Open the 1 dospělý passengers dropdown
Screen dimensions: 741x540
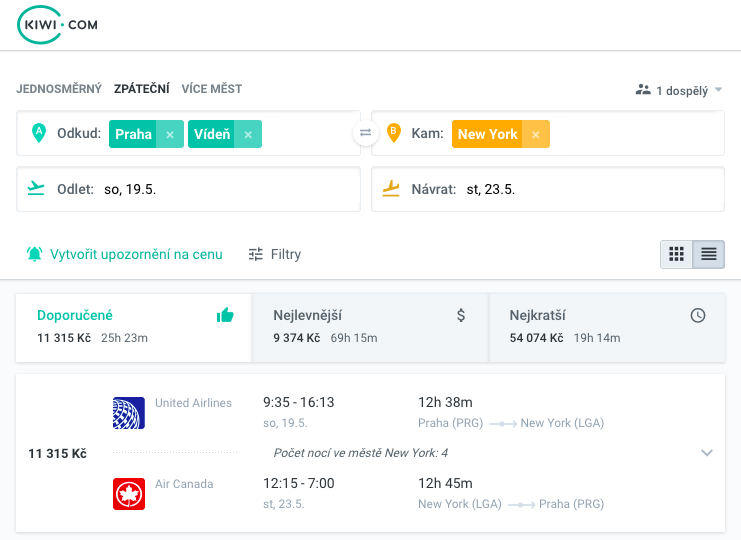[x=679, y=90]
